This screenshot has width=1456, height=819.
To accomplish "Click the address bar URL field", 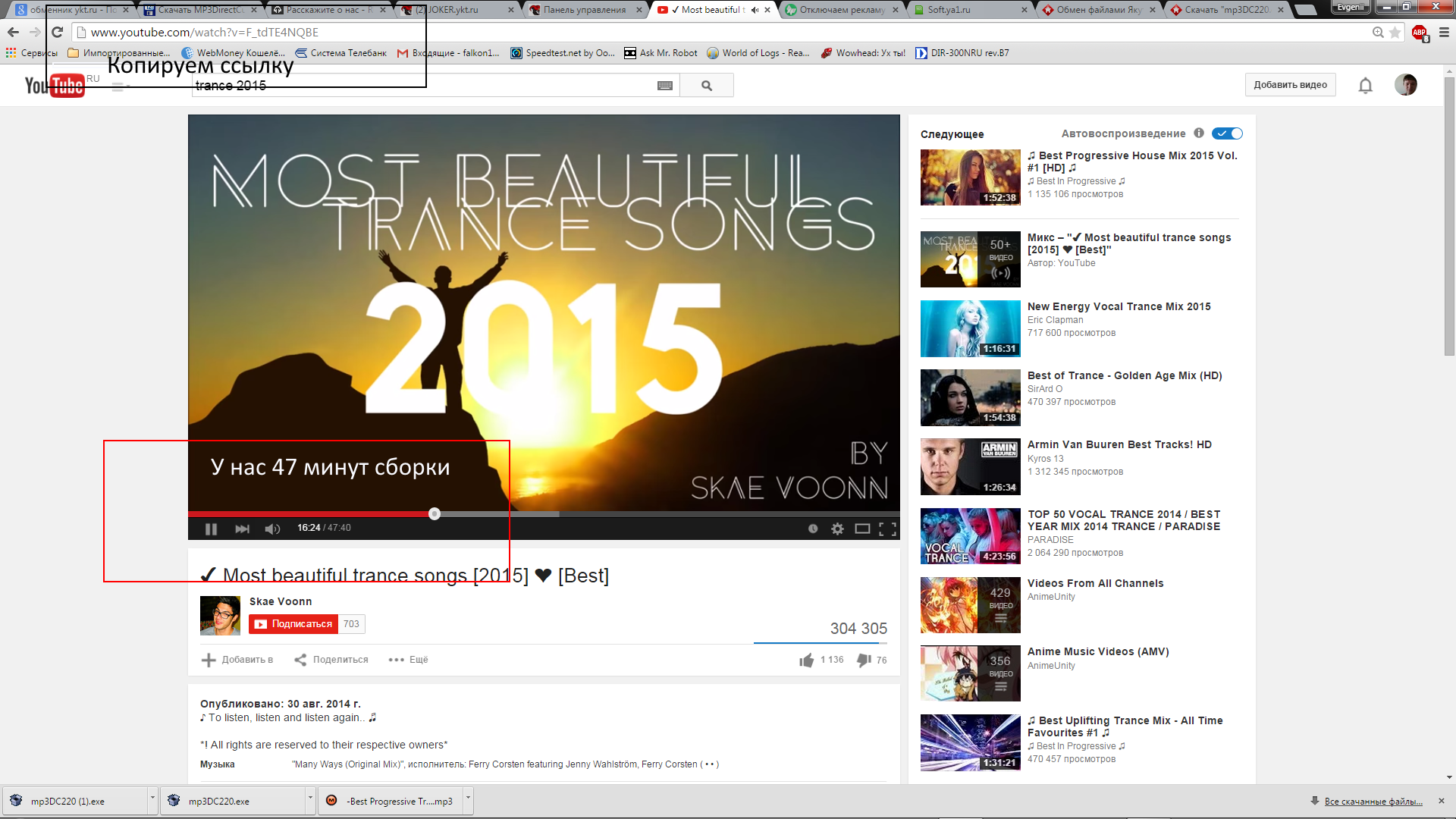I will click(720, 33).
